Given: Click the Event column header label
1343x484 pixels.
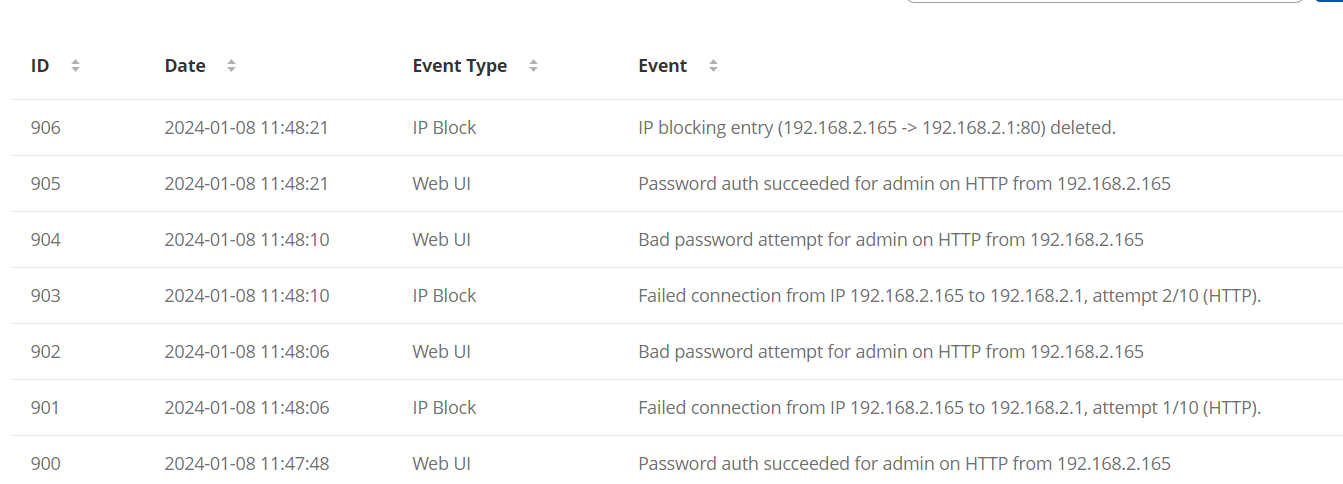Looking at the screenshot, I should click(x=662, y=66).
